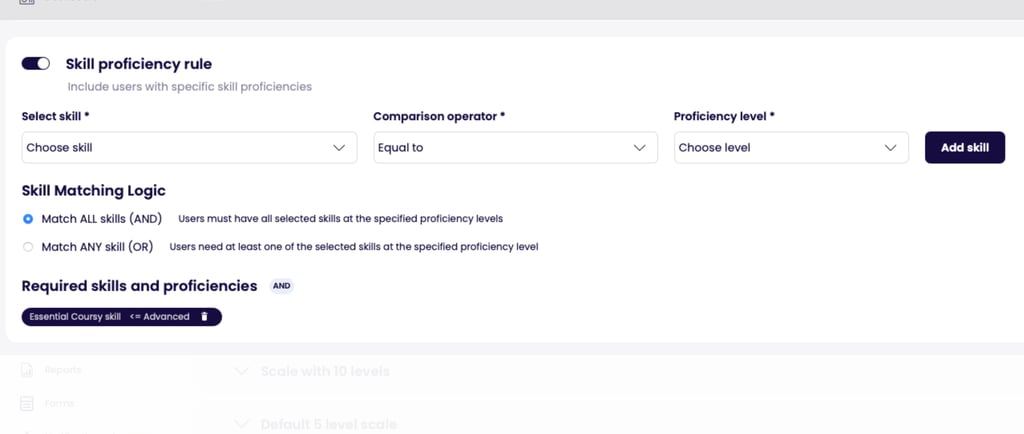
Task: Click the chevron beside Default 5 level scale
Action: click(x=240, y=424)
